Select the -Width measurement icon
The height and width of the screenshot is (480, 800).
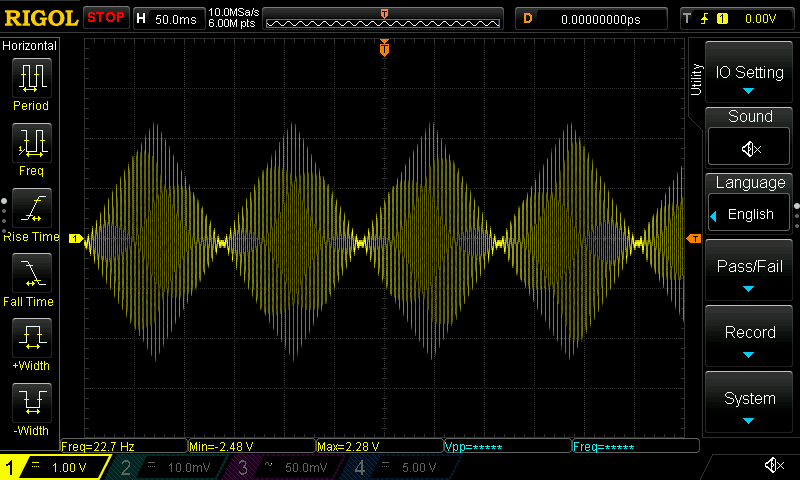32,402
